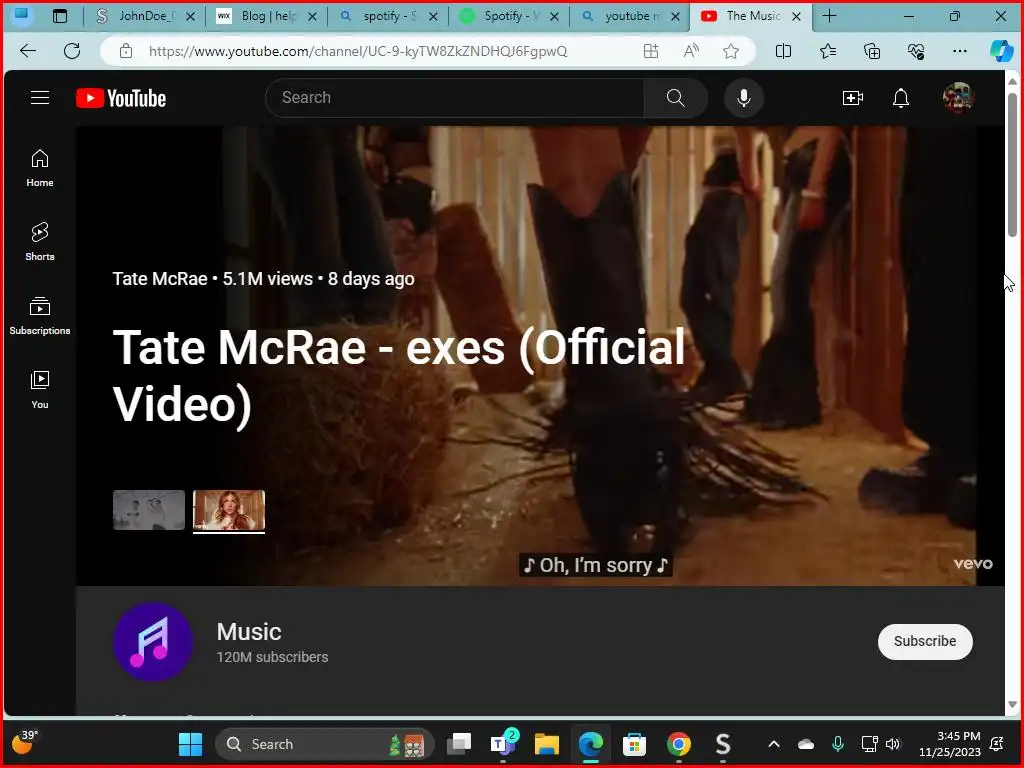Toggle split screen view icon

coord(783,51)
